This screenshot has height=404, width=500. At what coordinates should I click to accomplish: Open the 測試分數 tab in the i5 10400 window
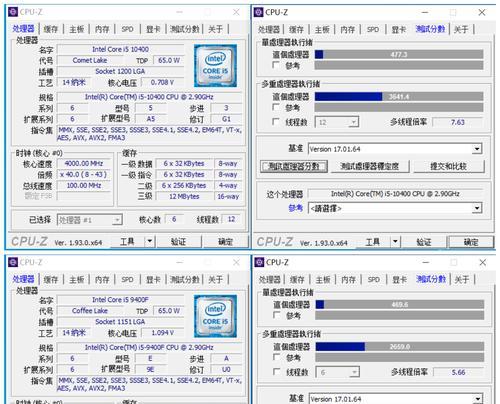pos(184,29)
